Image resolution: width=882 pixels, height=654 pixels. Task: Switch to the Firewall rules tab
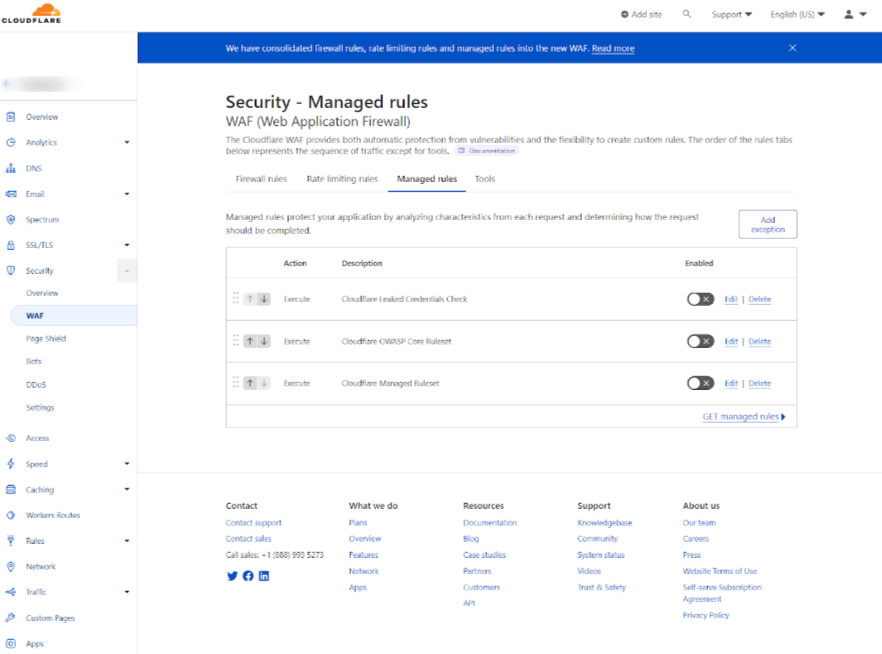click(x=261, y=179)
